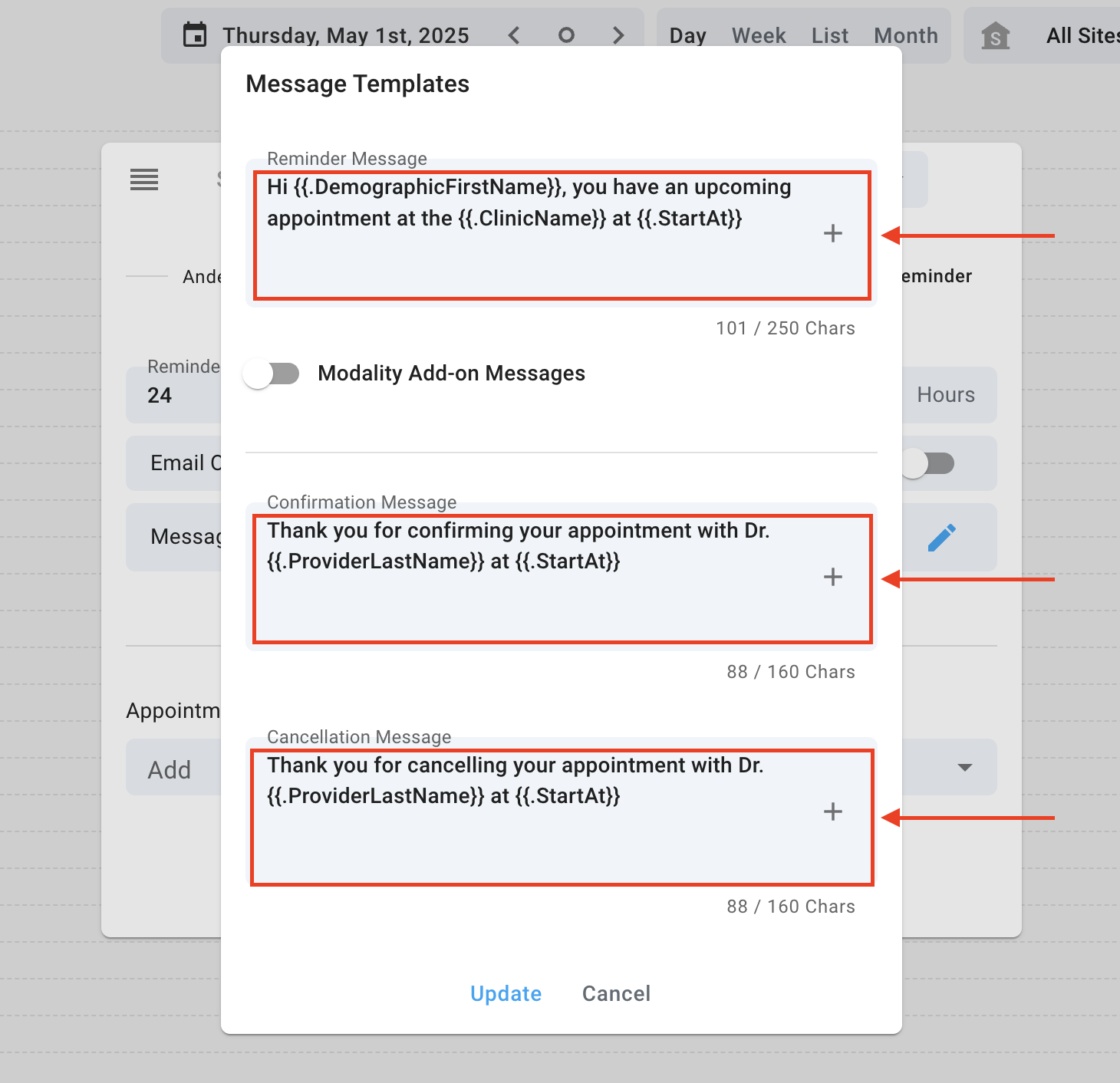Switch to Week view
The height and width of the screenshot is (1083, 1120).
point(759,36)
